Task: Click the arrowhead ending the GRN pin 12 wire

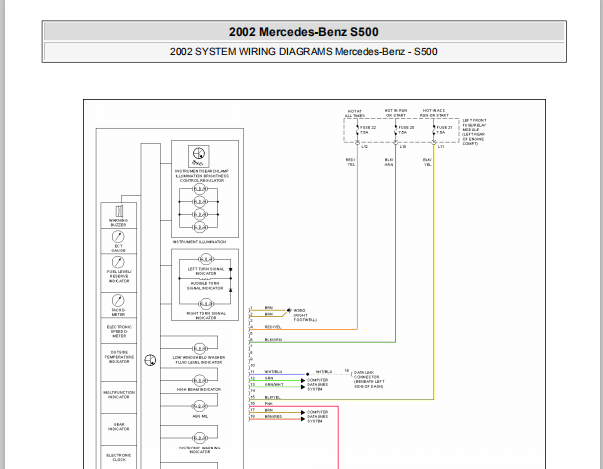Action: (303, 381)
